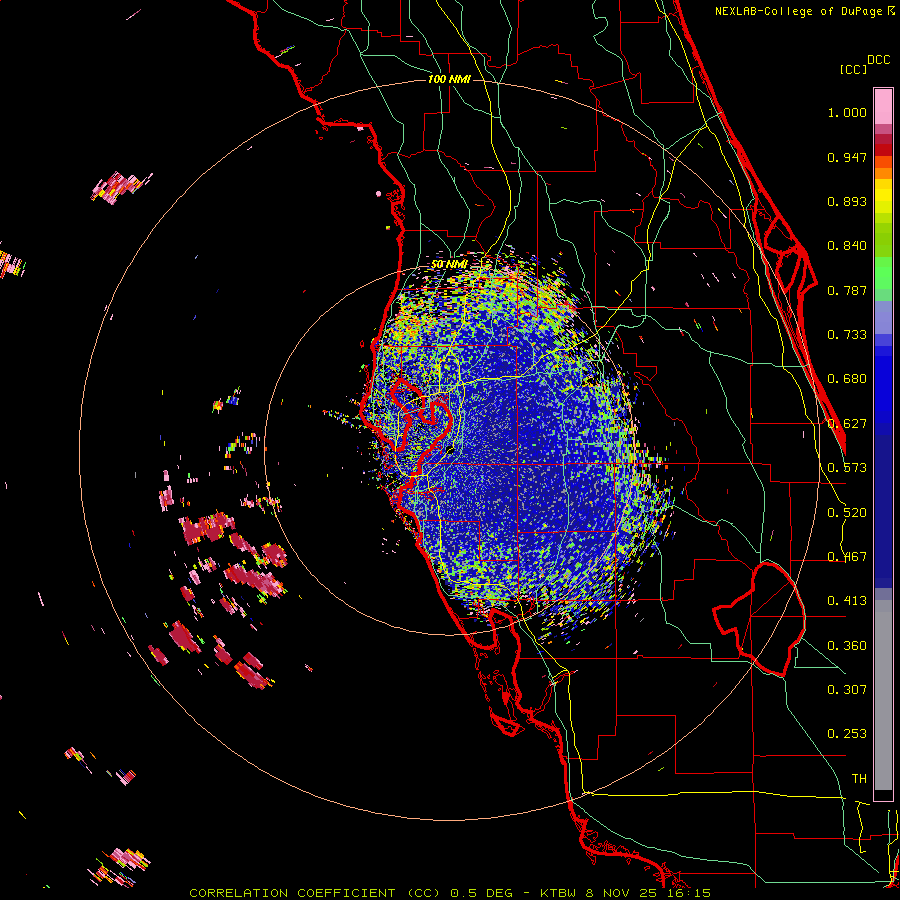Click the red Lake Okeechobee outline
The image size is (900, 900).
pyautogui.click(x=759, y=619)
